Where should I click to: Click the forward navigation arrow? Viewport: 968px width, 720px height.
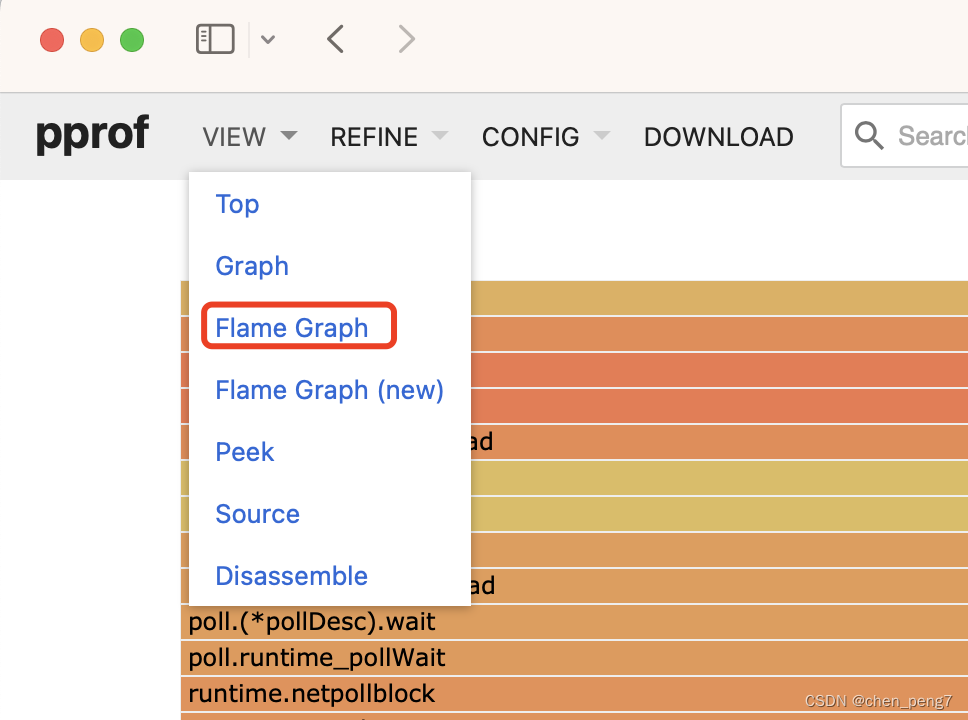click(x=406, y=40)
